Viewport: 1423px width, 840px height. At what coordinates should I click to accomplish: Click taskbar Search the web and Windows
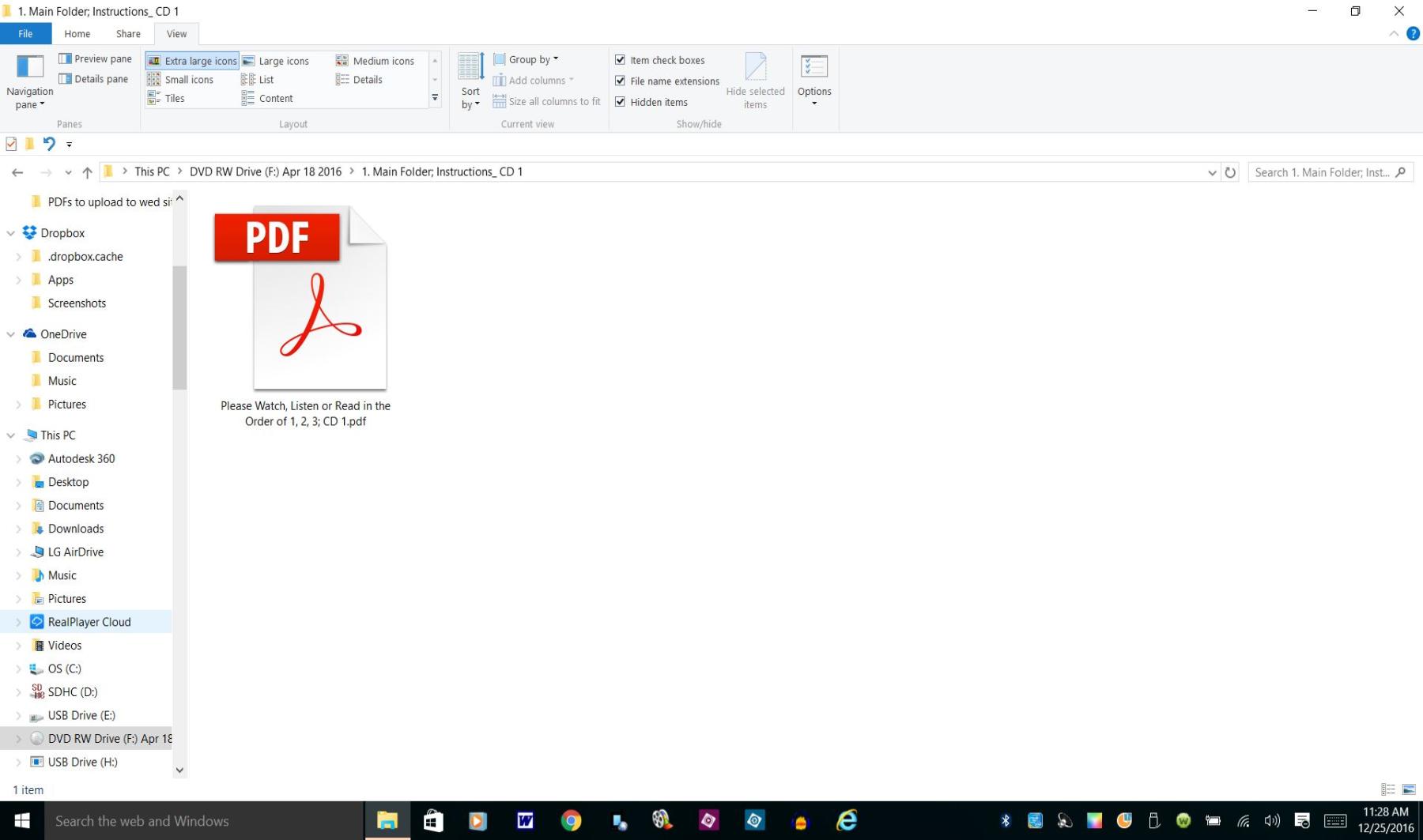tap(203, 821)
